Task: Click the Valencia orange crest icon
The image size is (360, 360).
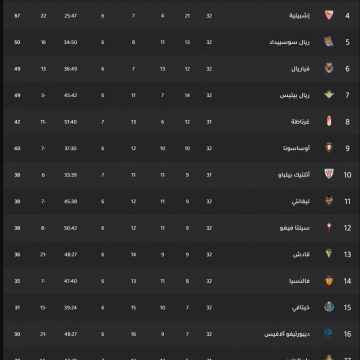Action: (329, 281)
